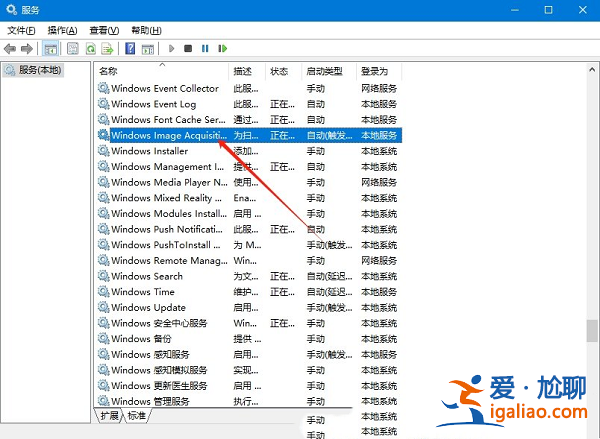
Task: Sort by the 登录为 column header
Action: 379,71
